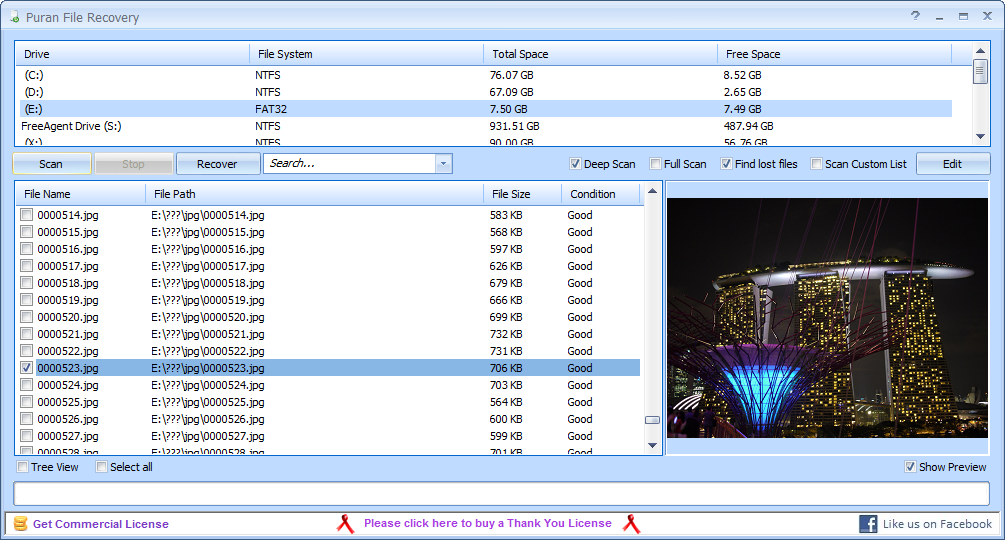Select the (C:) drive row
The image size is (1005, 540).
(x=485, y=75)
